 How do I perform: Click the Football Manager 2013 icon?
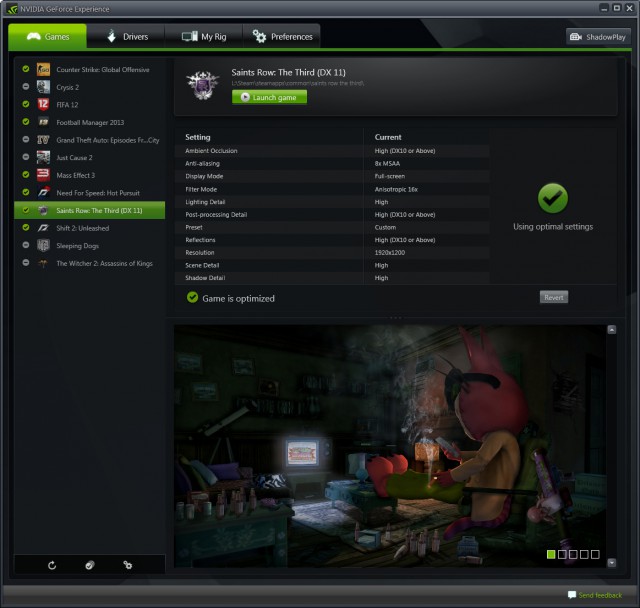pos(43,122)
